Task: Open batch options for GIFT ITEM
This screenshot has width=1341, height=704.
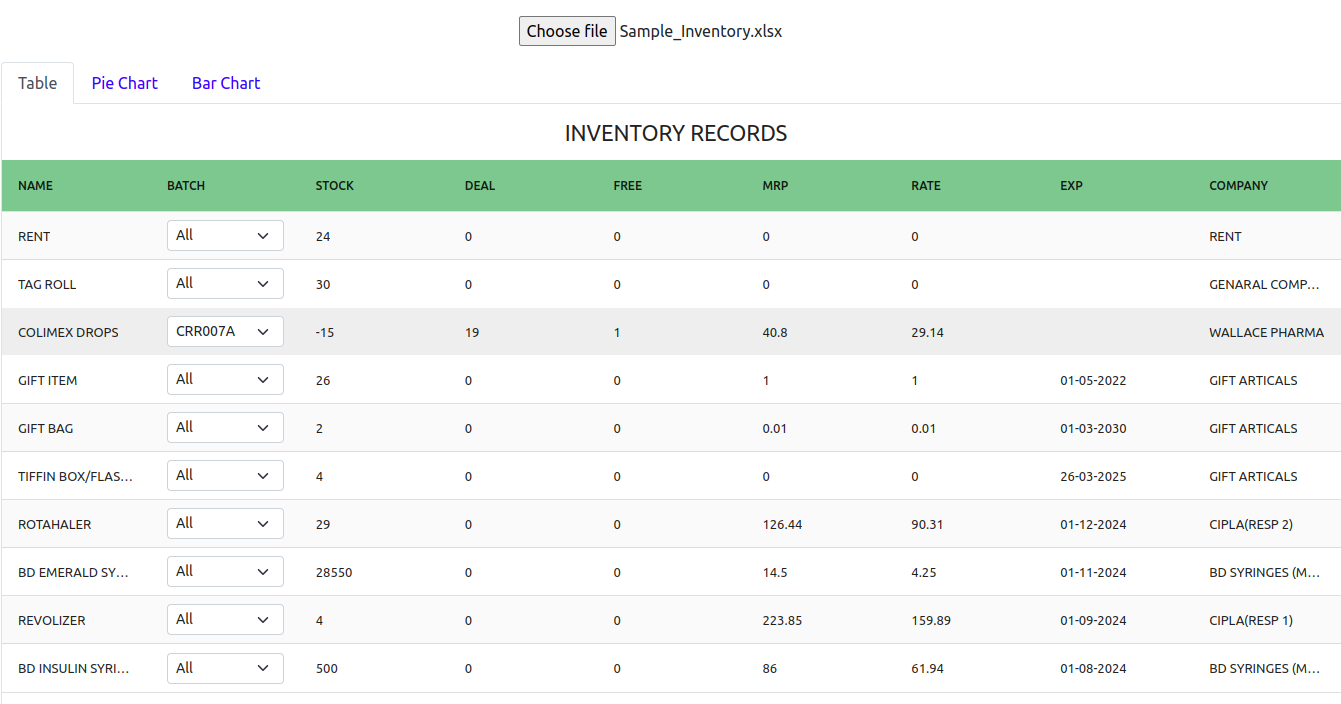Action: (225, 379)
